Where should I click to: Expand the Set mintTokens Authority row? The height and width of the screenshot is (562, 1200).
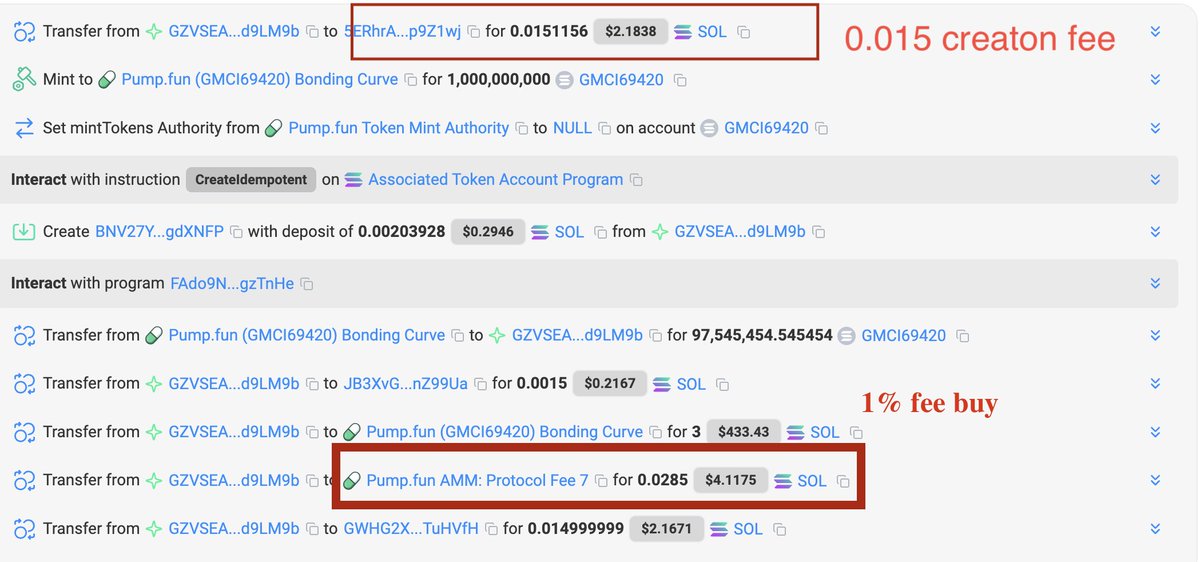pos(1155,128)
